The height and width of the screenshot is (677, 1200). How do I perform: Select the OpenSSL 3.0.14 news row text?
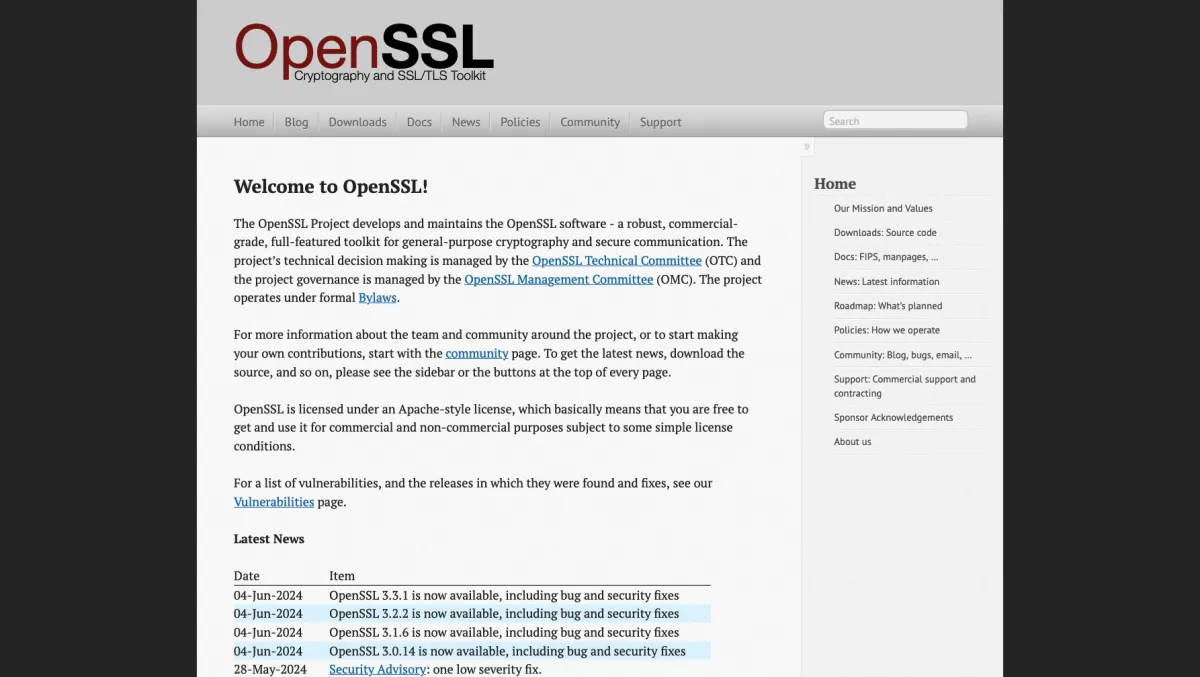pos(507,651)
